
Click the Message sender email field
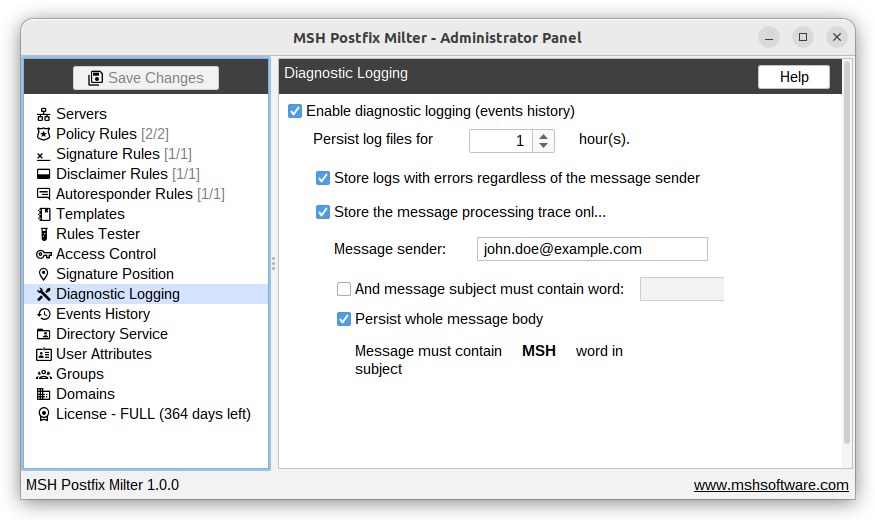tap(592, 249)
